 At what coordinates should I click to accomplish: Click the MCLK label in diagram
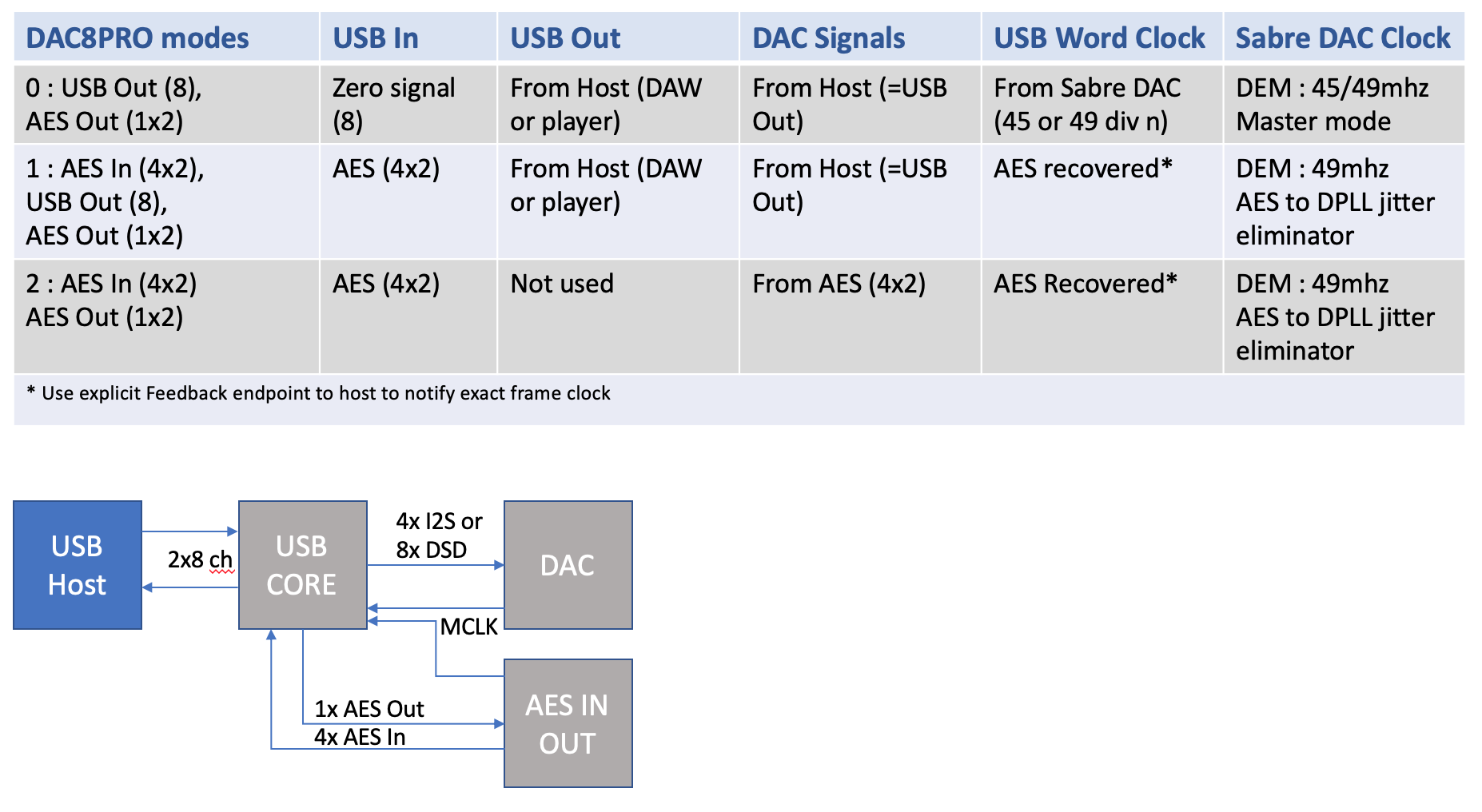coord(469,627)
